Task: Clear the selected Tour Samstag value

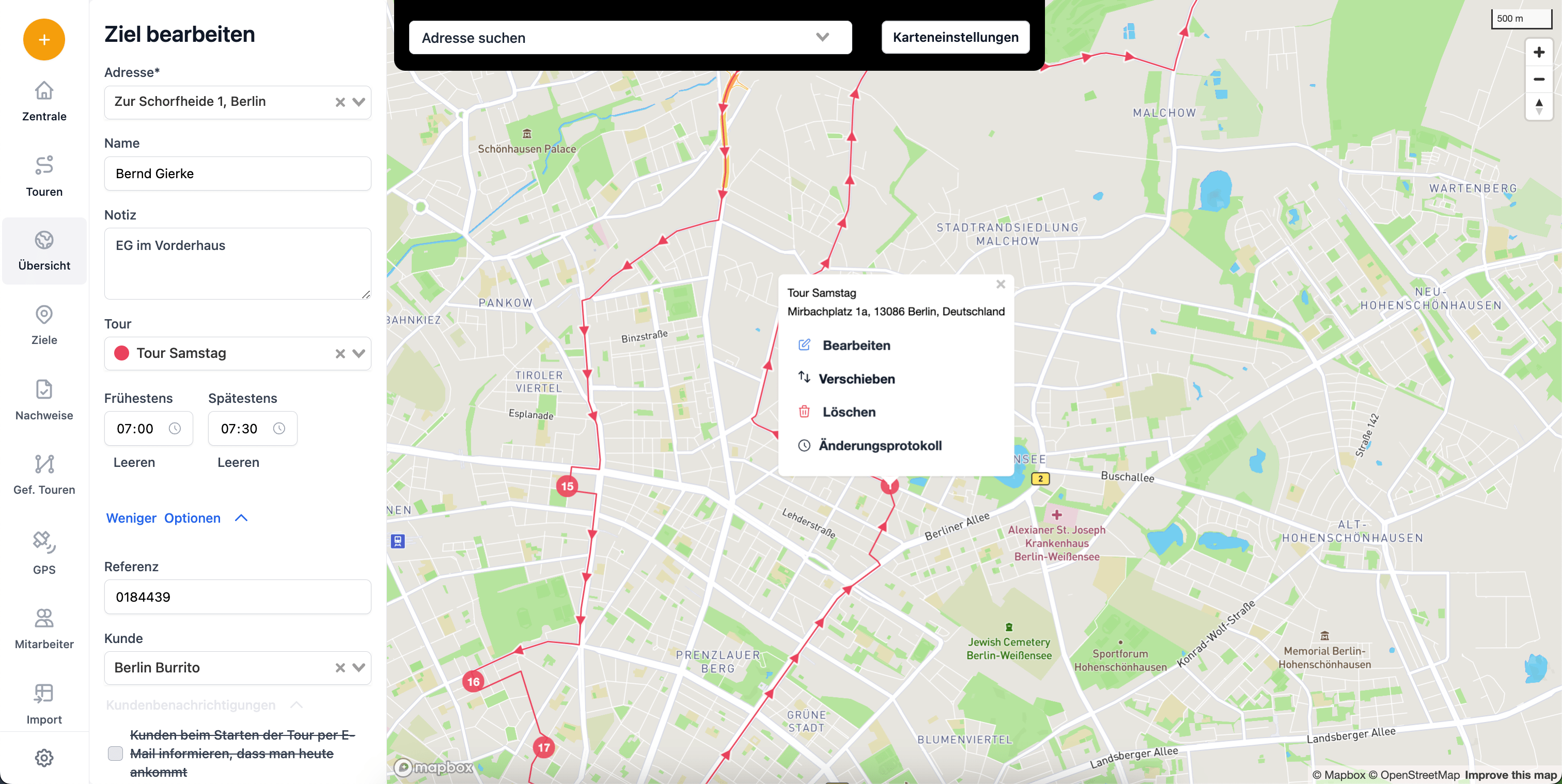Action: pyautogui.click(x=340, y=353)
